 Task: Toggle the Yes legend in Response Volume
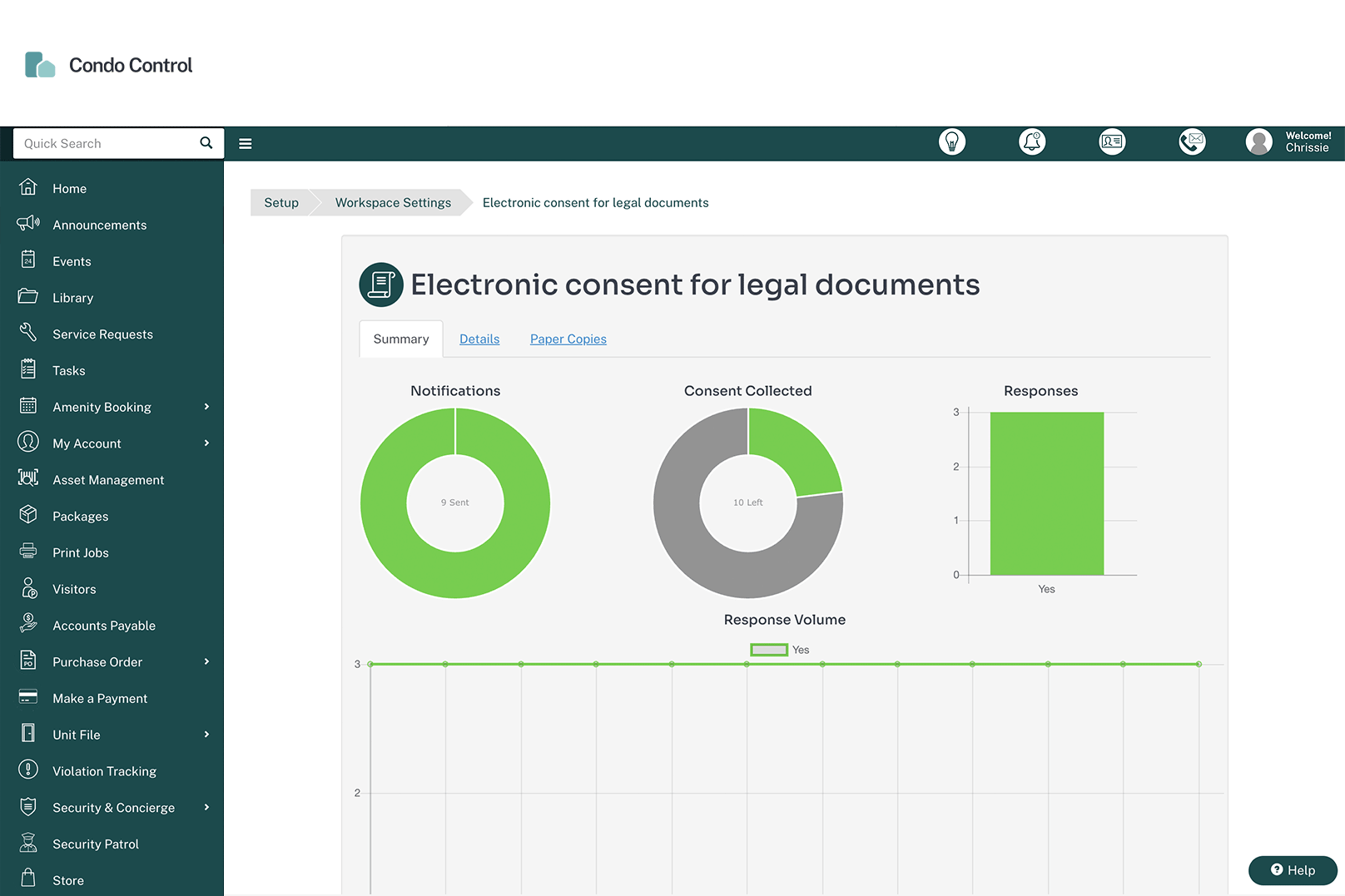[x=780, y=650]
